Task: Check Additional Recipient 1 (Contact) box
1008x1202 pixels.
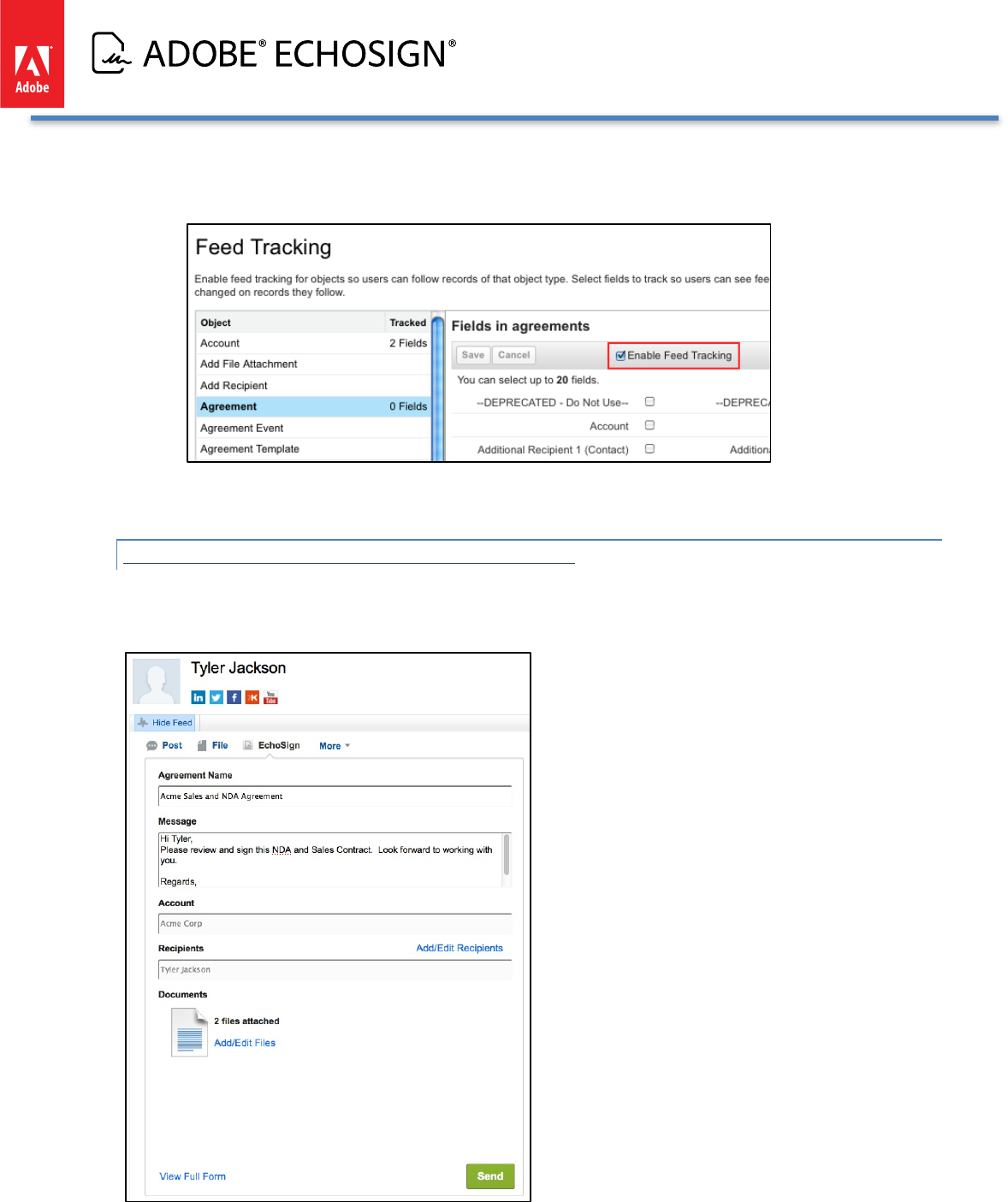Action: click(x=649, y=448)
